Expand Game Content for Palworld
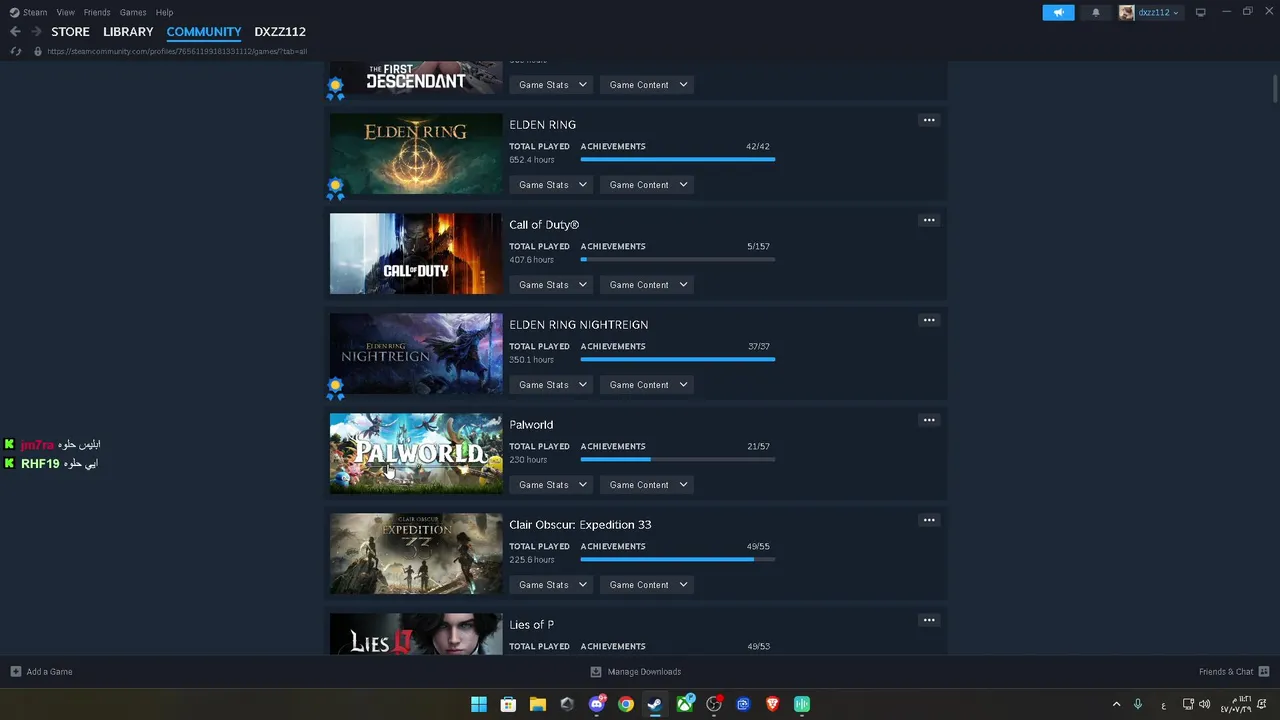 (x=648, y=485)
